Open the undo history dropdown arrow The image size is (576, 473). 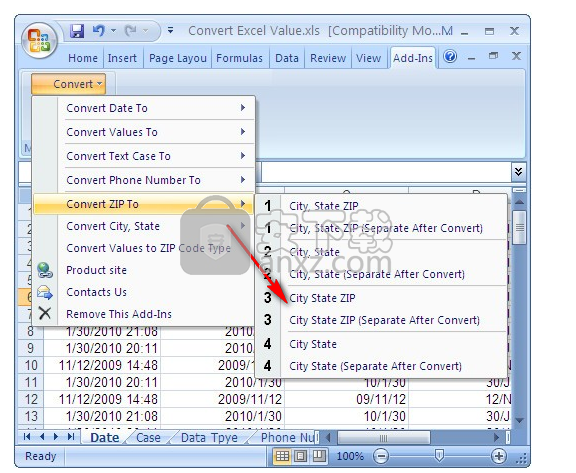pos(114,30)
